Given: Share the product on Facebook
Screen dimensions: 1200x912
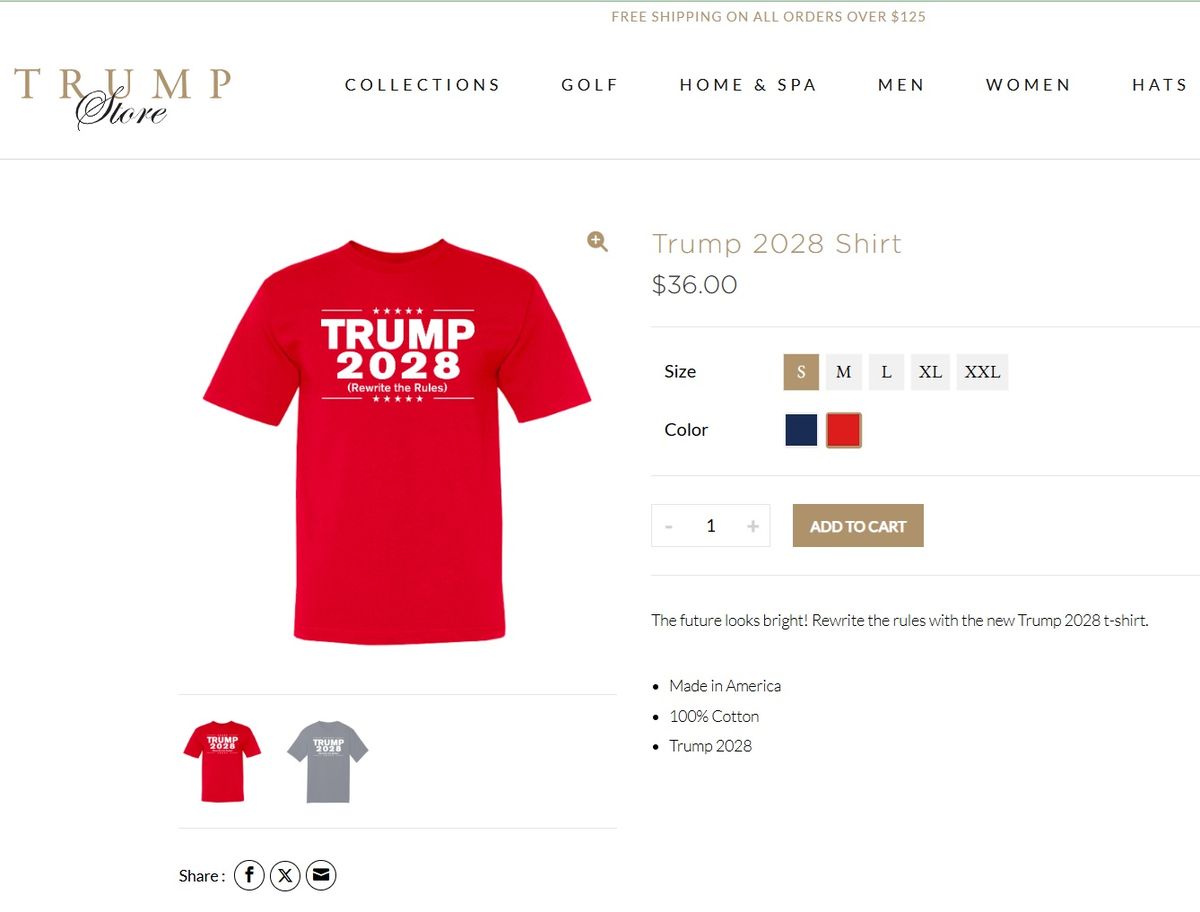Looking at the screenshot, I should (x=249, y=876).
